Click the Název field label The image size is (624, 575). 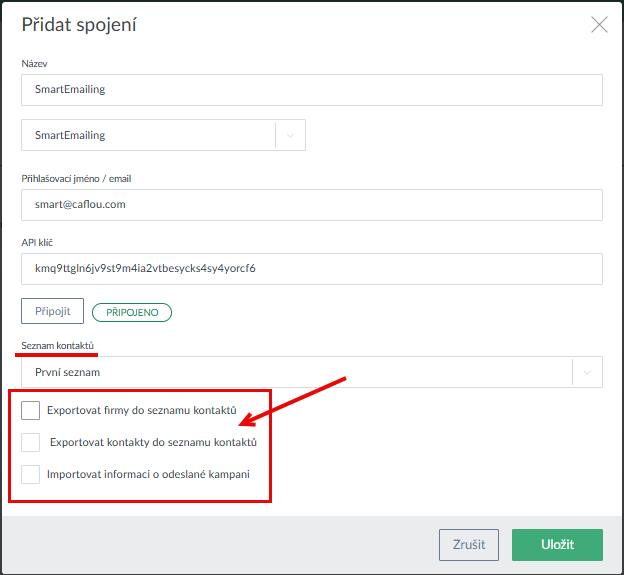click(x=35, y=64)
